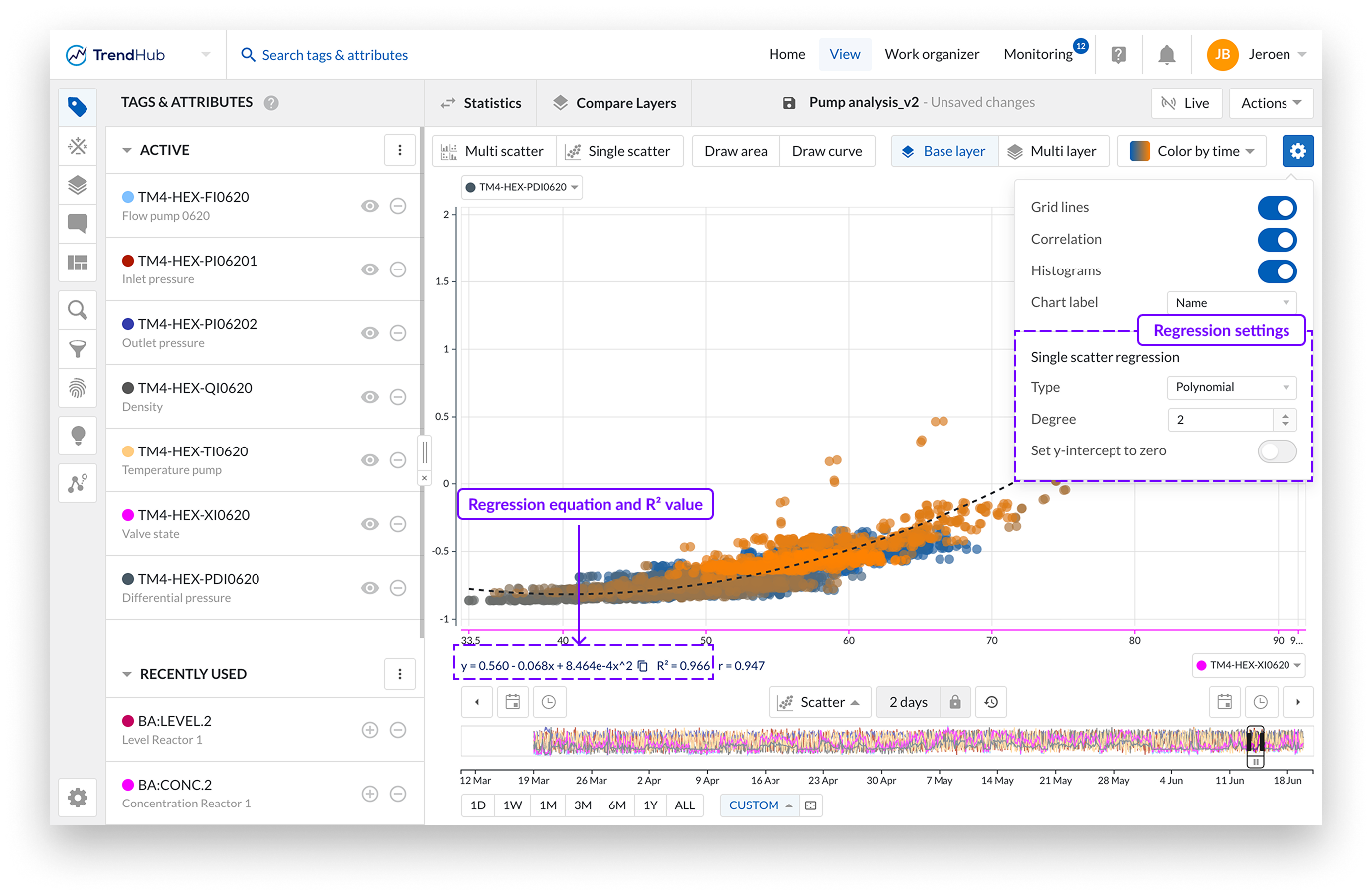This screenshot has width=1372, height=895.
Task: Open the filter funnel icon in sidebar
Action: 78,349
